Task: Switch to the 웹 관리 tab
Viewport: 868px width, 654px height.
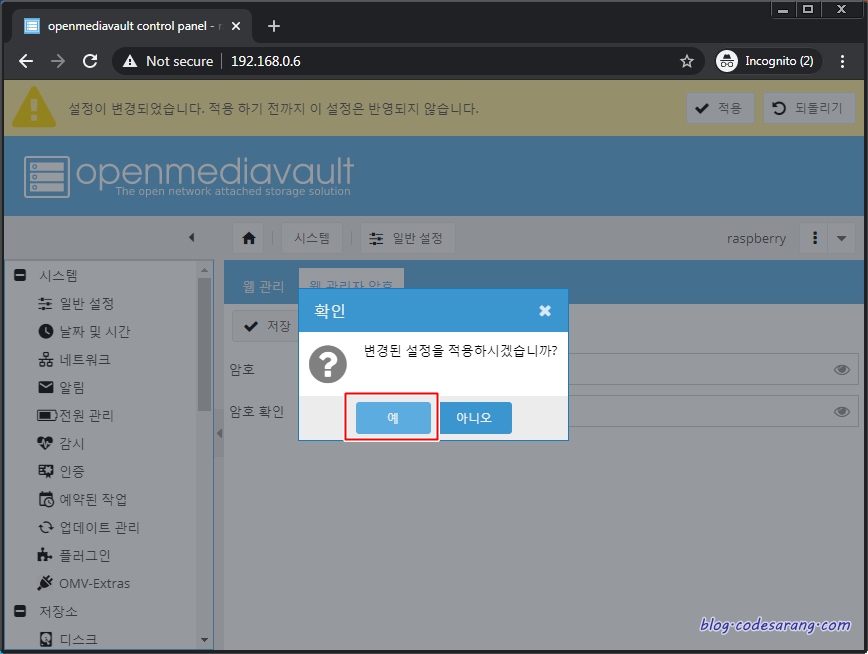Action: coord(263,286)
